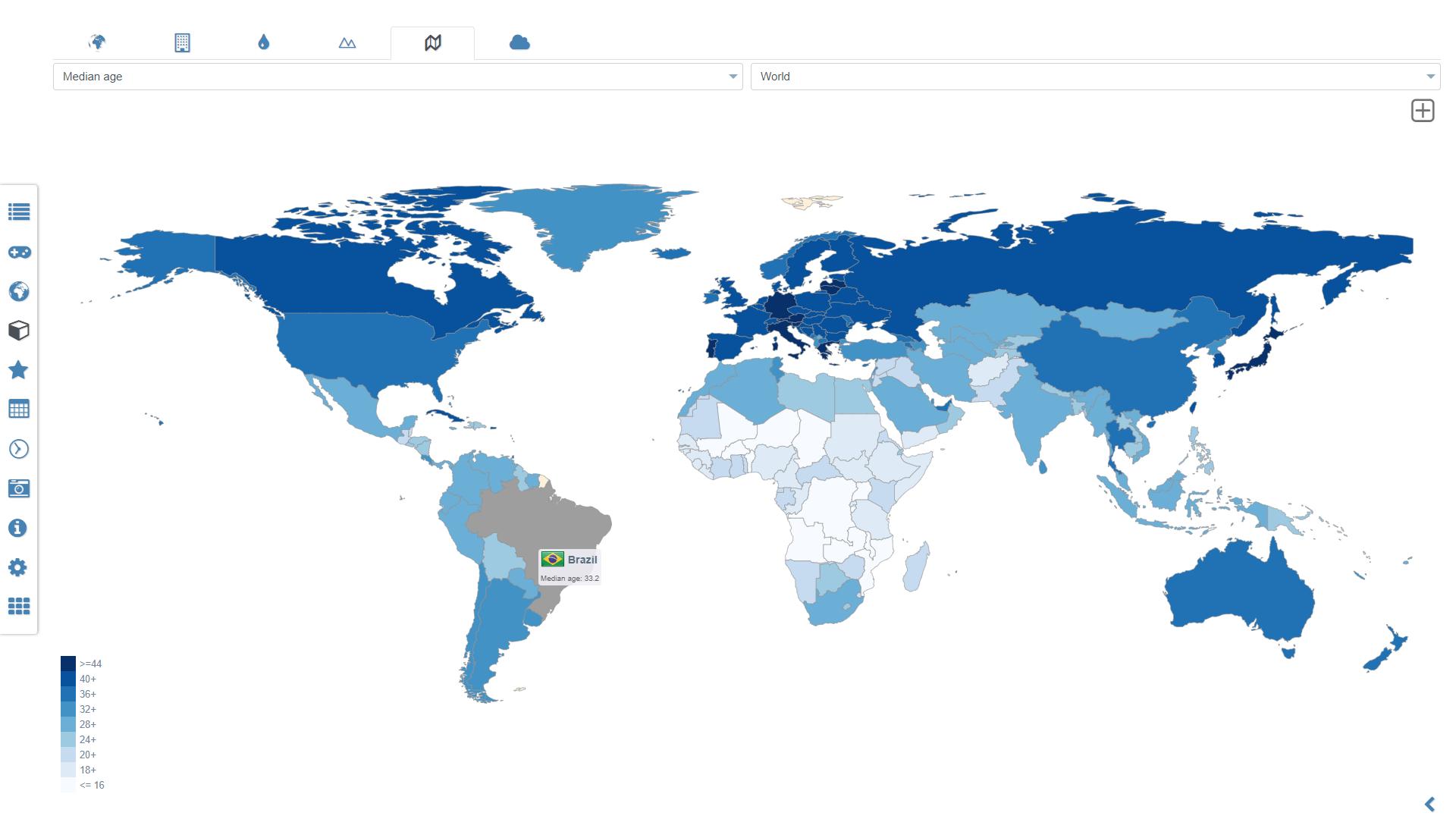Open the table grid icon
Screen dimensions: 1456x819
(x=19, y=409)
